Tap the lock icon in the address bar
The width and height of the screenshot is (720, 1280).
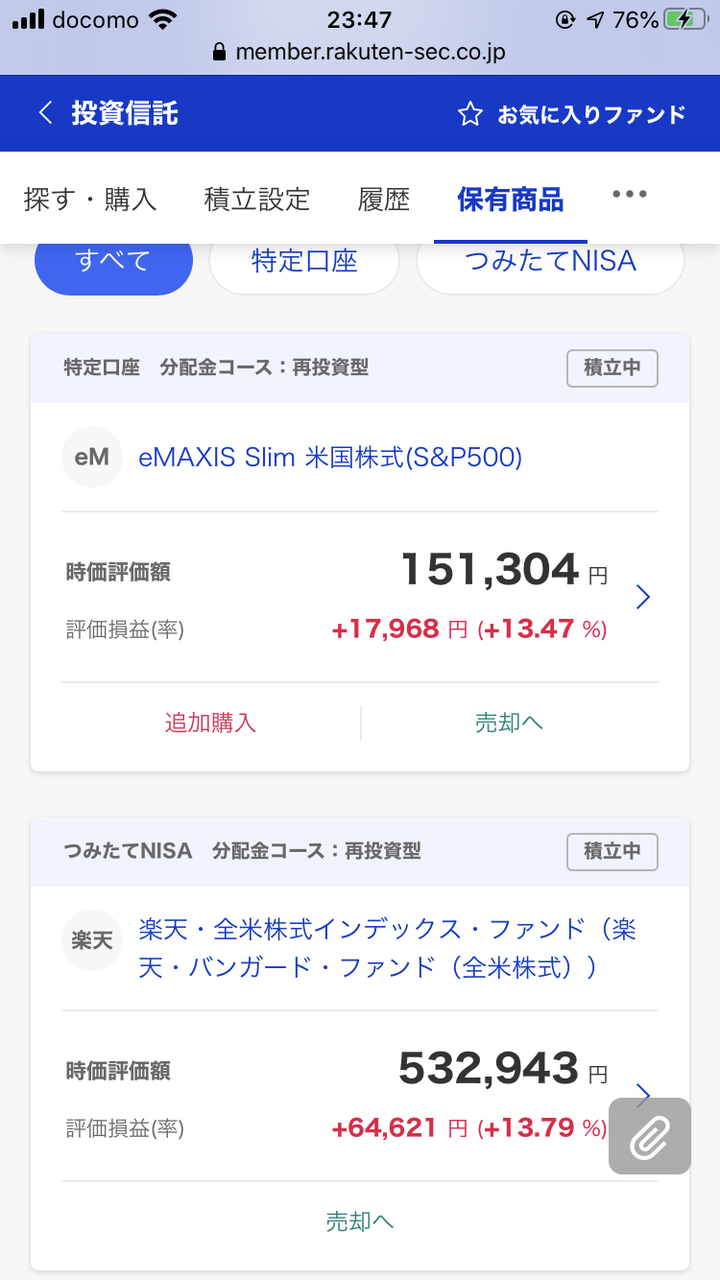pos(220,52)
